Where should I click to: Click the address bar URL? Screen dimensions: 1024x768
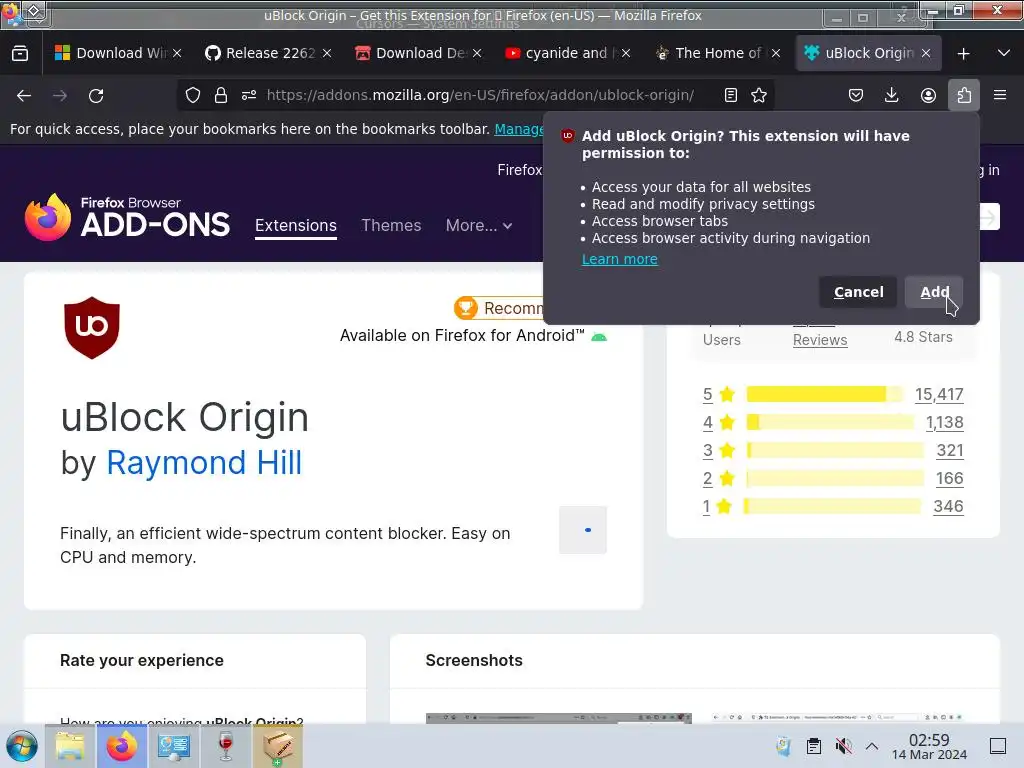[x=480, y=95]
